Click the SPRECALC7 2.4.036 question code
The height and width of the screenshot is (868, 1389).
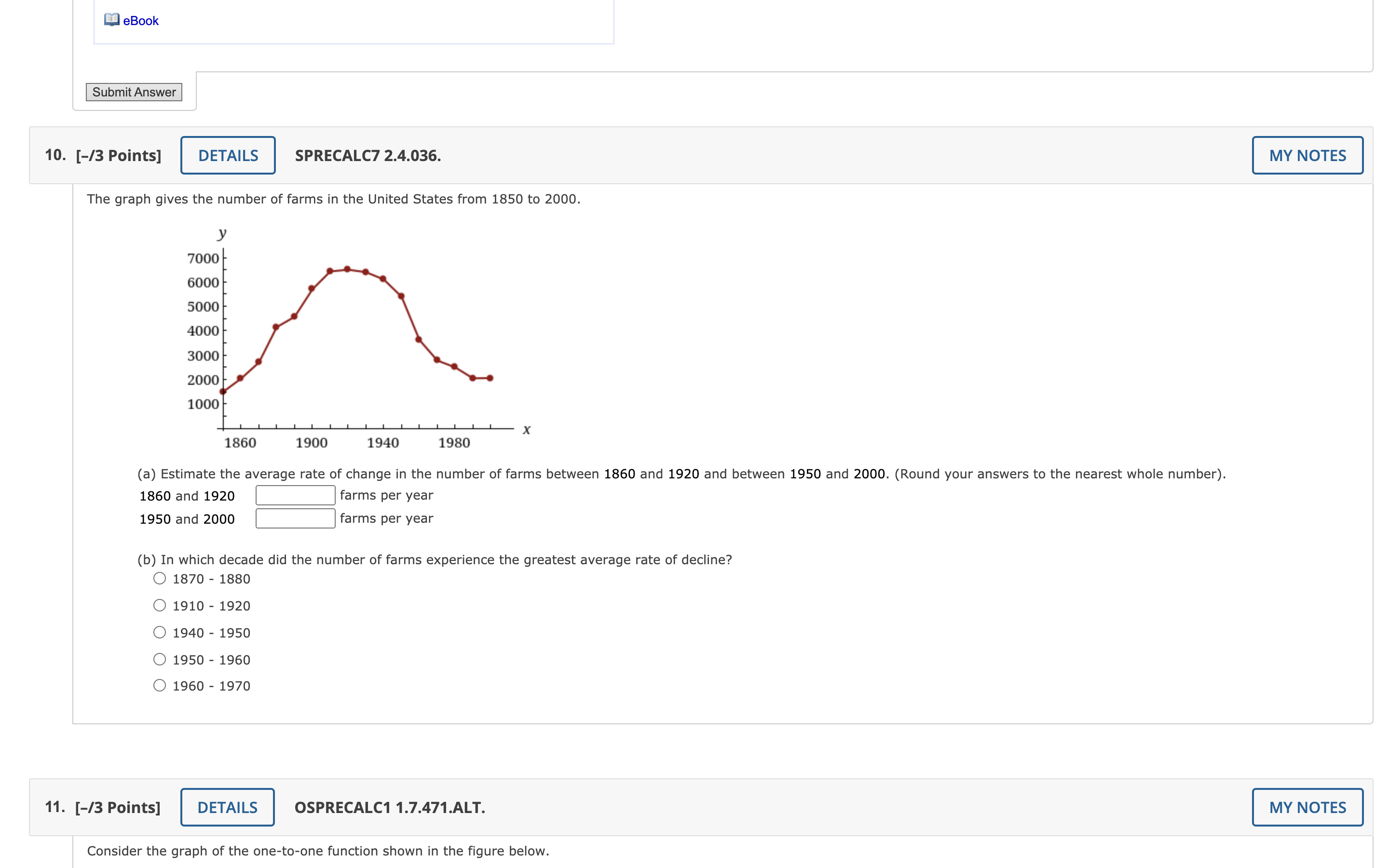tap(368, 156)
